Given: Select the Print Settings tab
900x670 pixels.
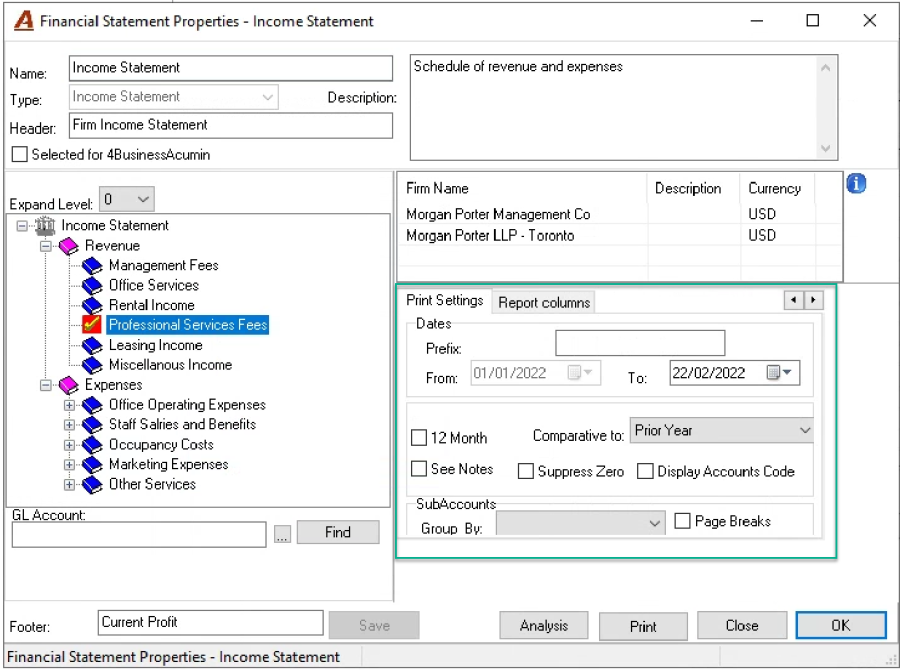Looking at the screenshot, I should 444,300.
